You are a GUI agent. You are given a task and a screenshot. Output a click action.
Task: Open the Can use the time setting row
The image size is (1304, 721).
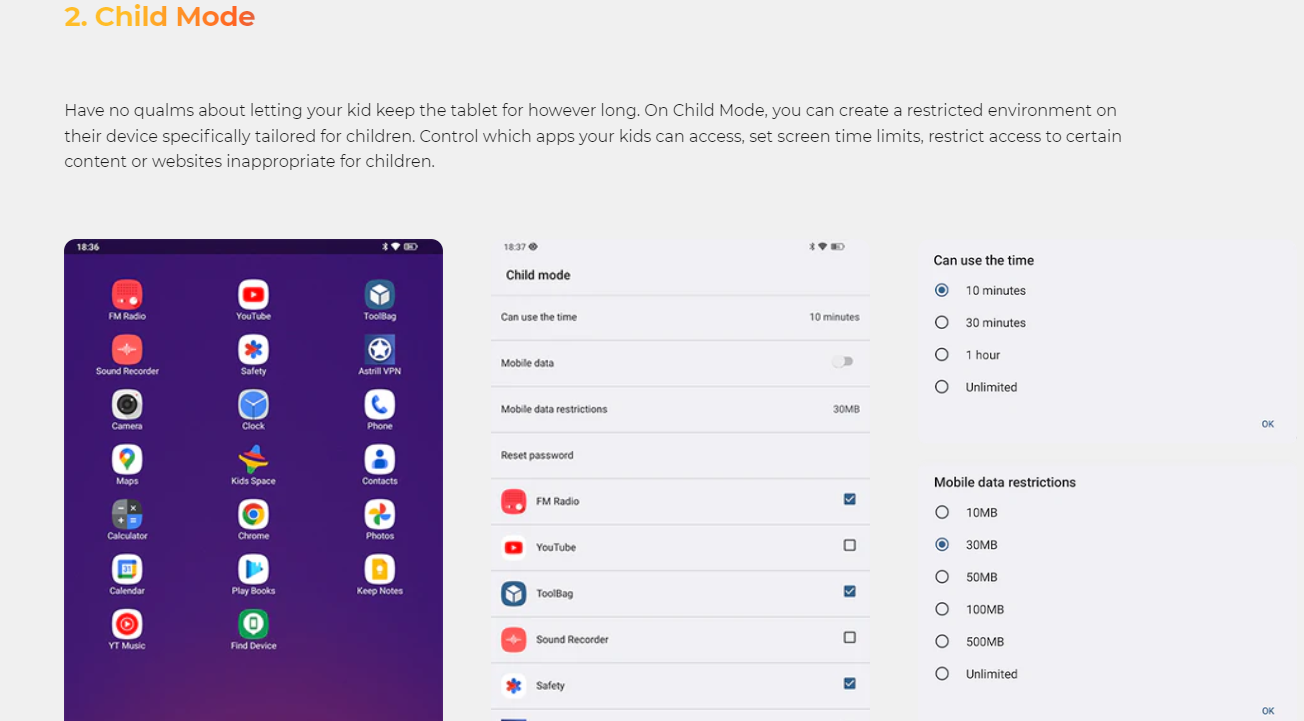(x=680, y=317)
